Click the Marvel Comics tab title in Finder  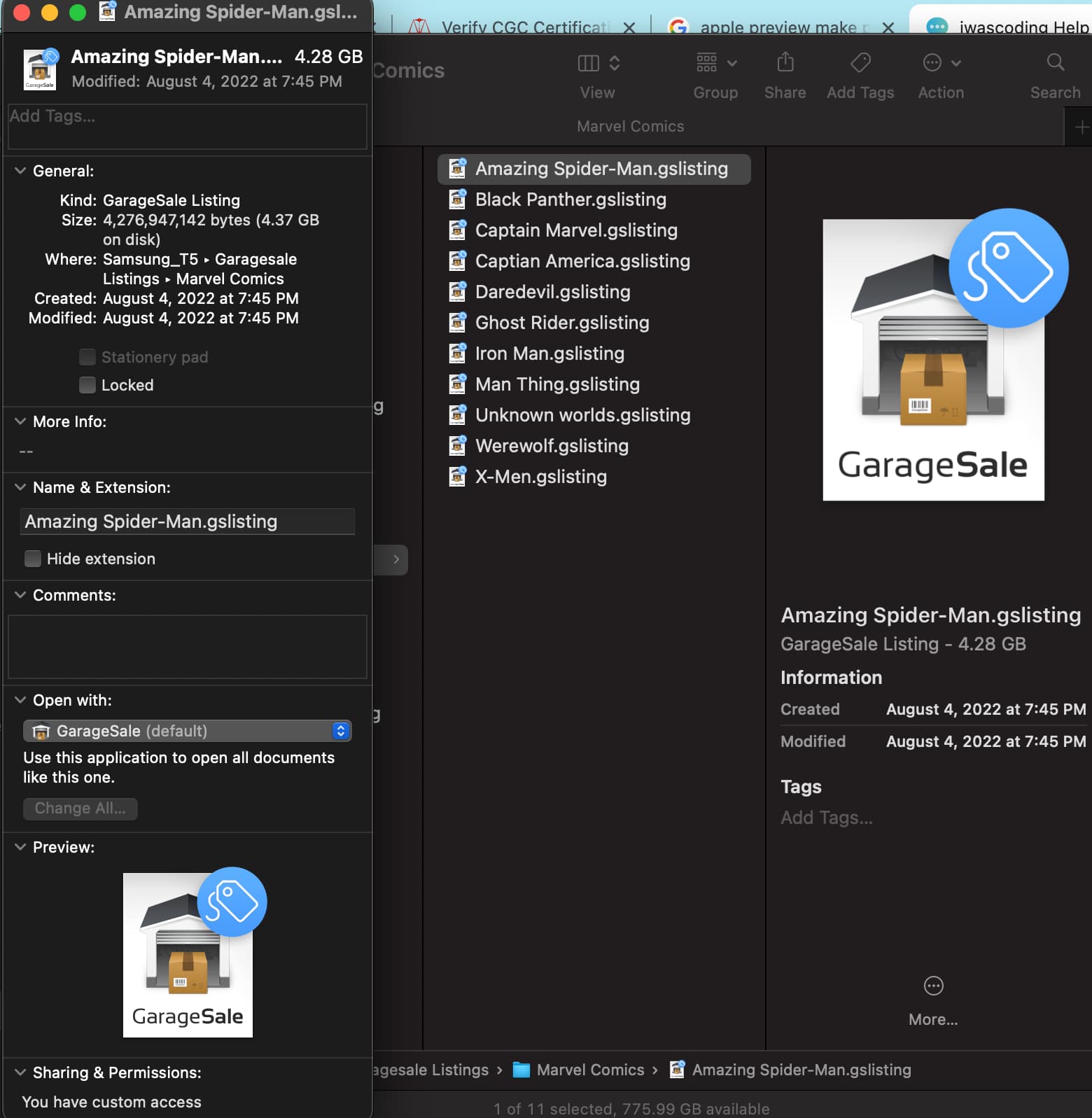coord(631,127)
